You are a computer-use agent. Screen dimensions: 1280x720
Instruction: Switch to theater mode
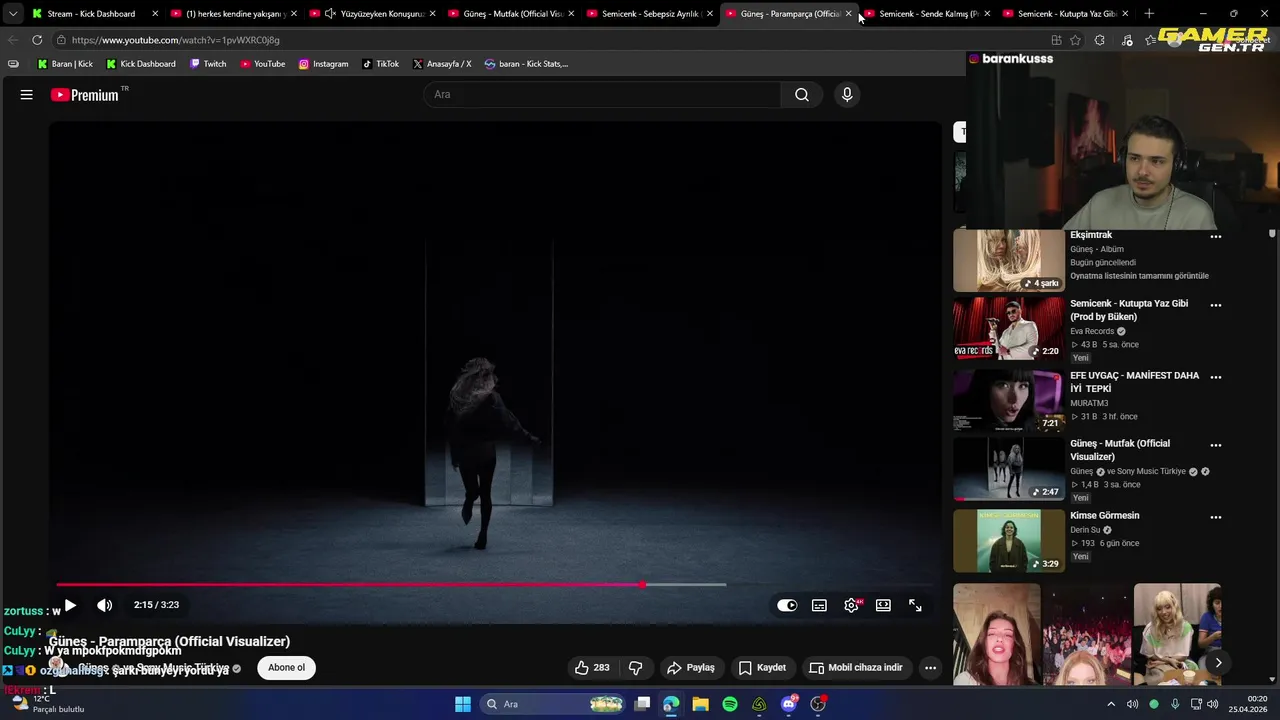pyautogui.click(x=883, y=605)
